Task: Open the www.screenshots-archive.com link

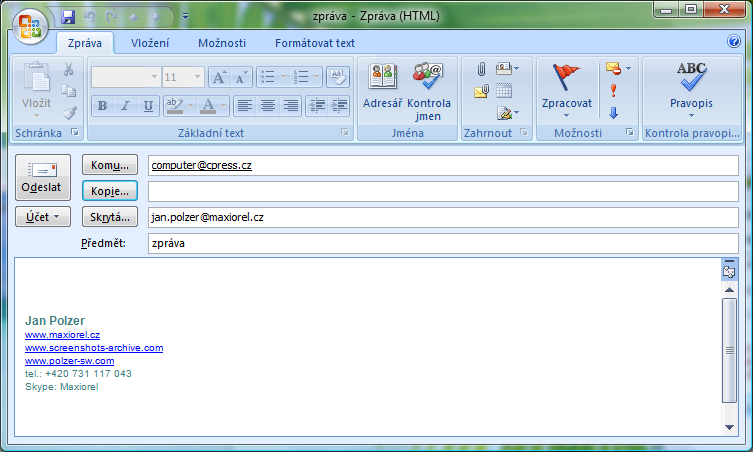Action: click(94, 348)
